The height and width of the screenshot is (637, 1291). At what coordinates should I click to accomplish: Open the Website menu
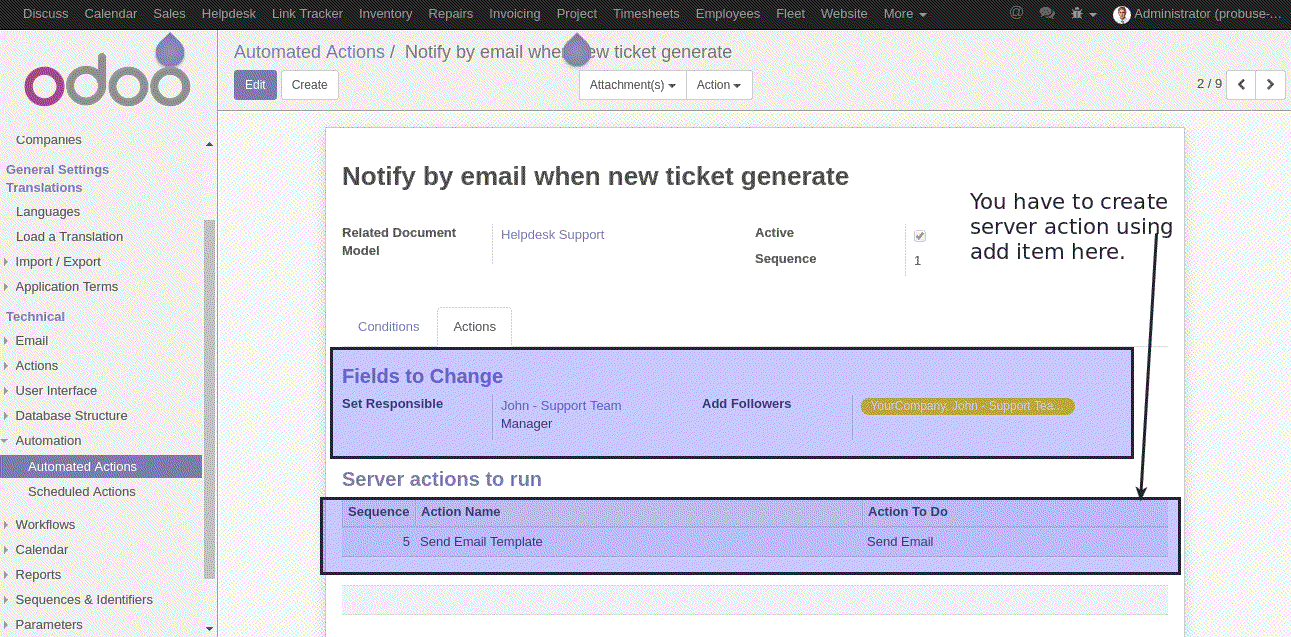[x=844, y=14]
